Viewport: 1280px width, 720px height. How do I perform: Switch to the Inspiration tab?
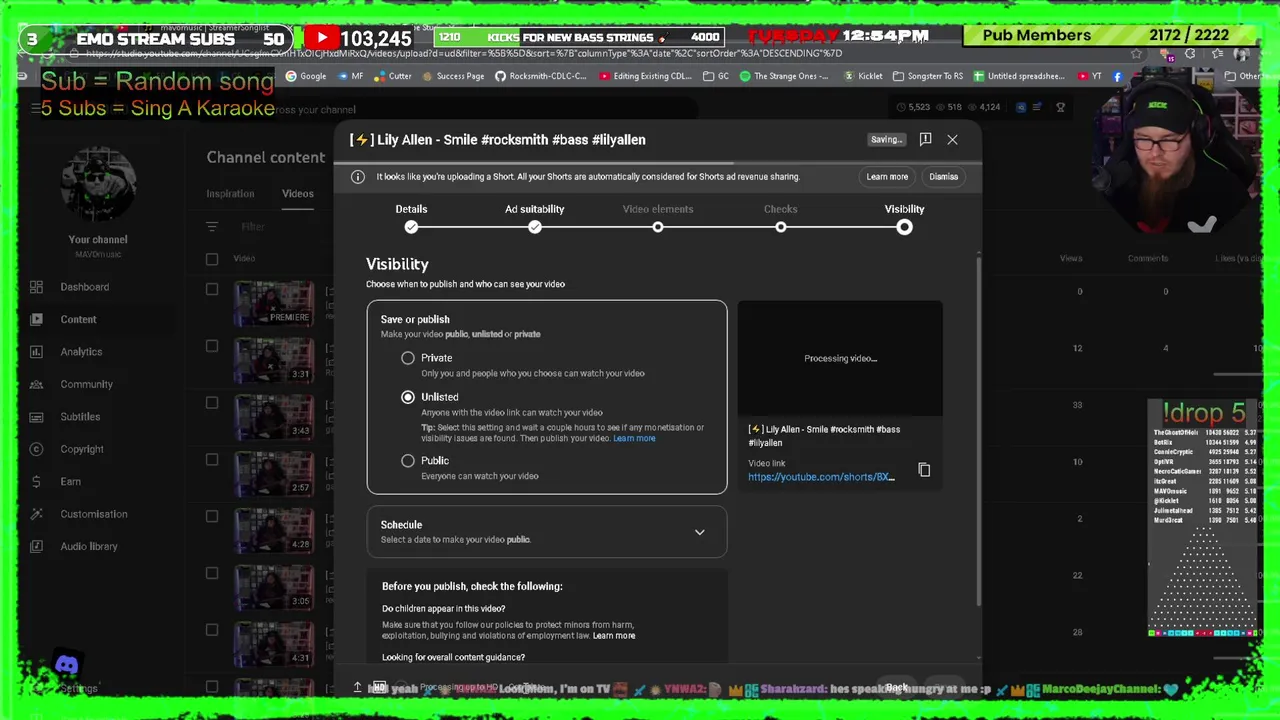click(x=230, y=194)
